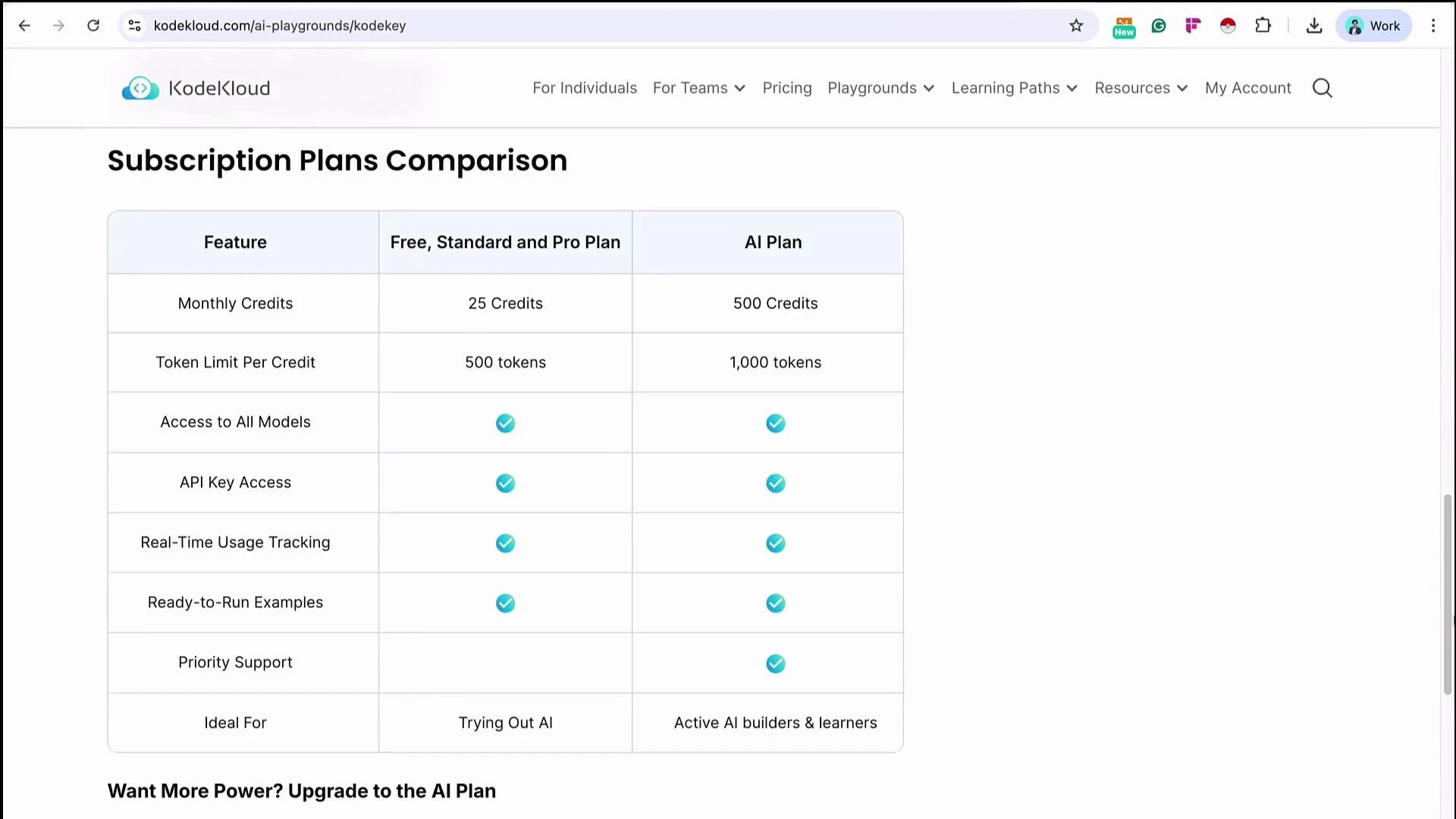The image size is (1456, 819).
Task: Select the Ideal For row label
Action: pos(235,723)
